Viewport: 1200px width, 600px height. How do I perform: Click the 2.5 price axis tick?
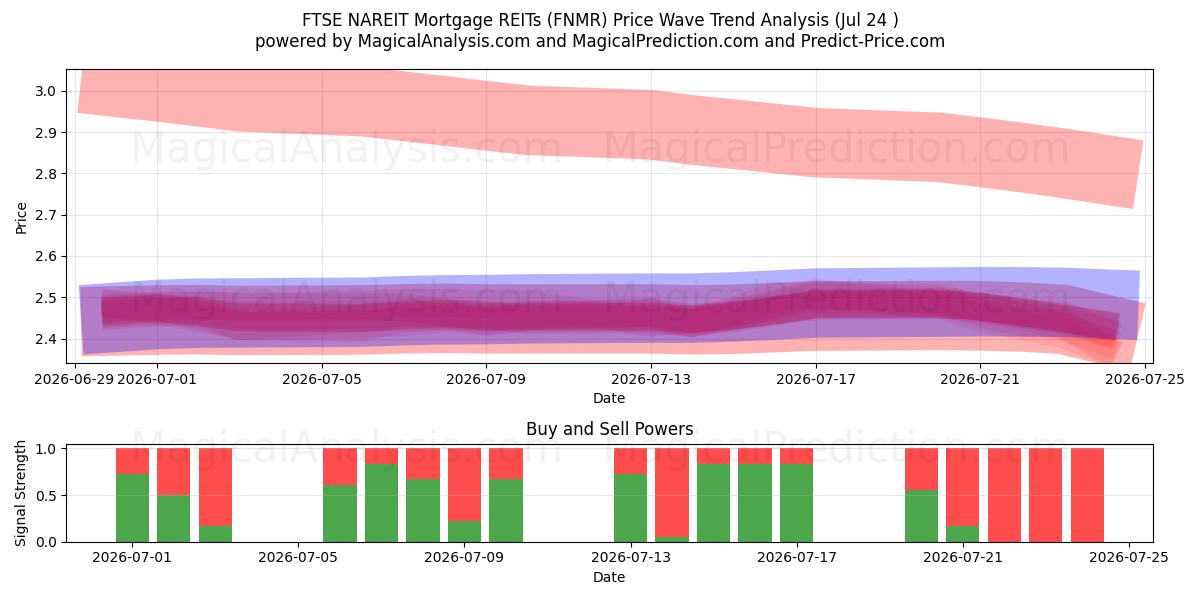(x=46, y=298)
